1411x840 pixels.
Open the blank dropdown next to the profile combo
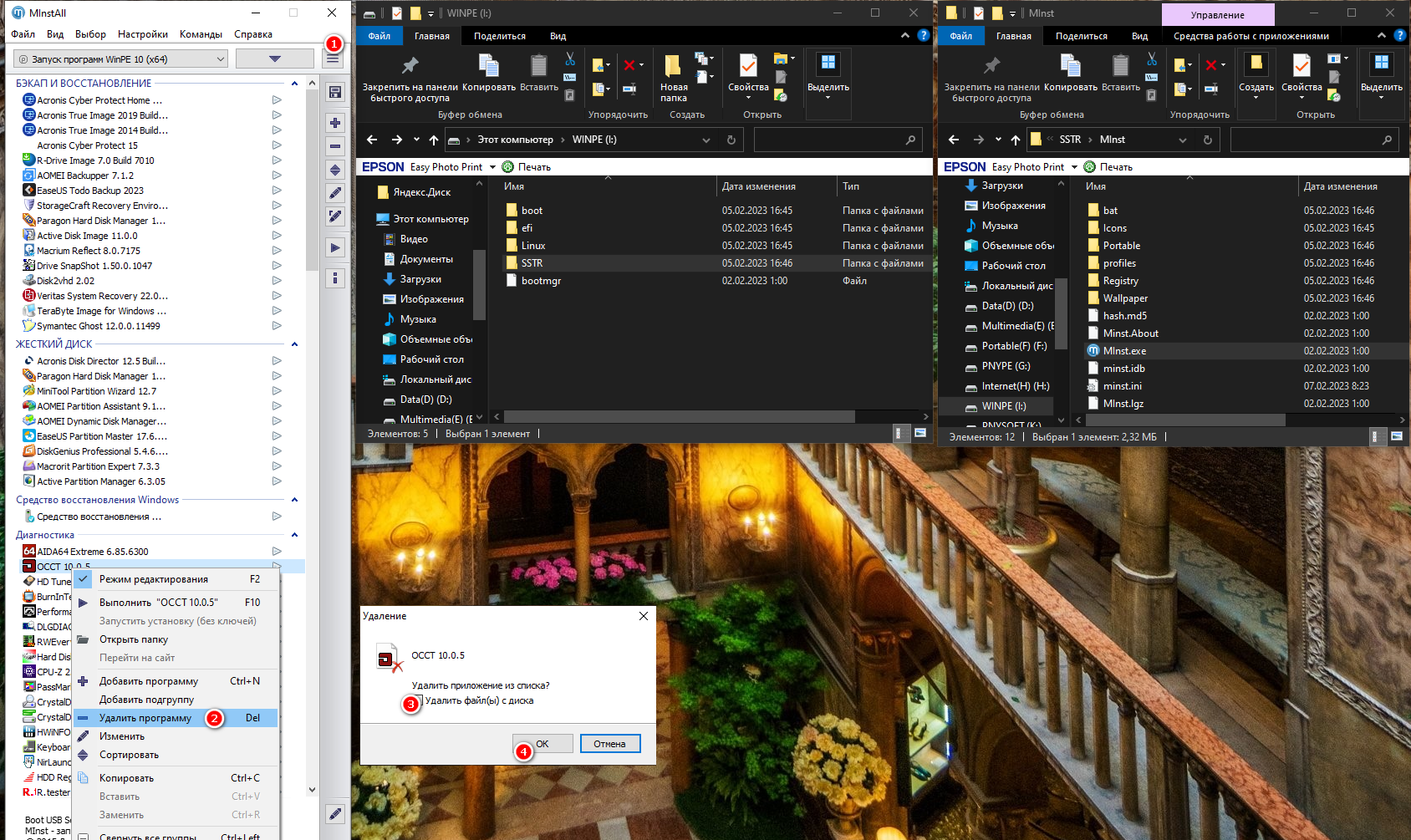tap(274, 59)
